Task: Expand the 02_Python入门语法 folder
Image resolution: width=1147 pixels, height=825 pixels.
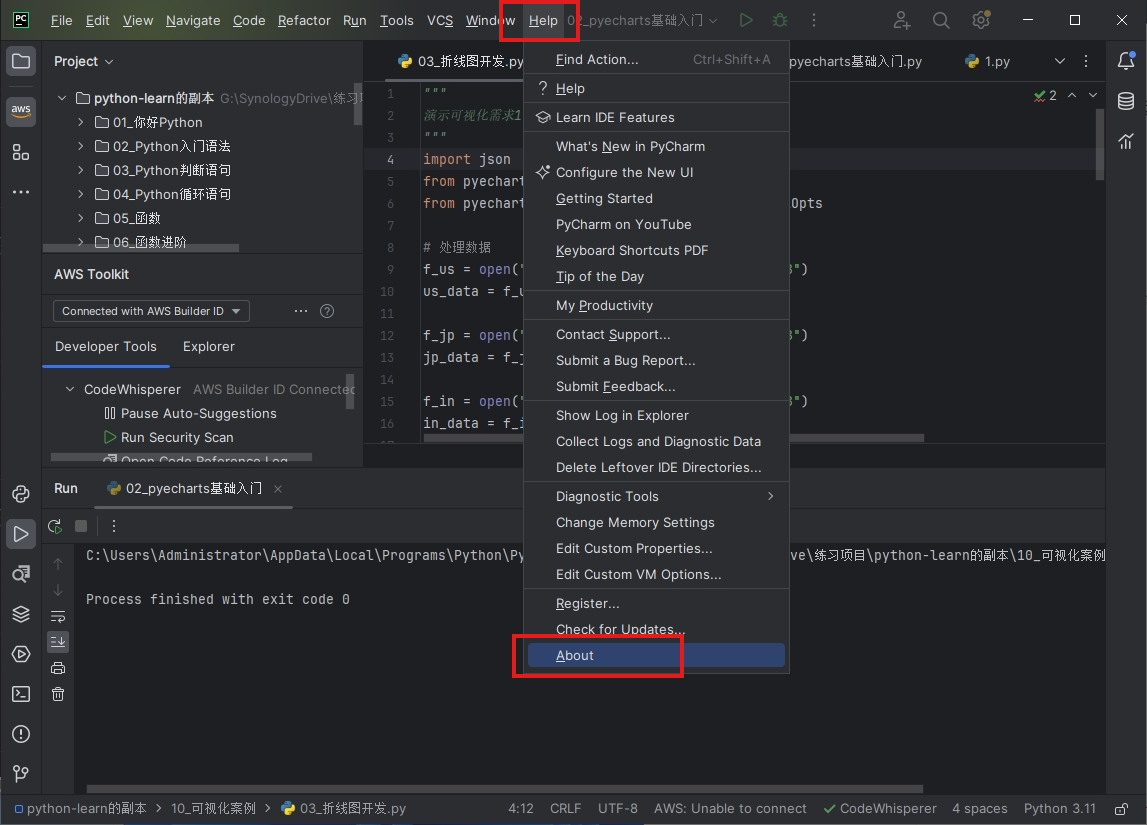Action: (x=82, y=146)
